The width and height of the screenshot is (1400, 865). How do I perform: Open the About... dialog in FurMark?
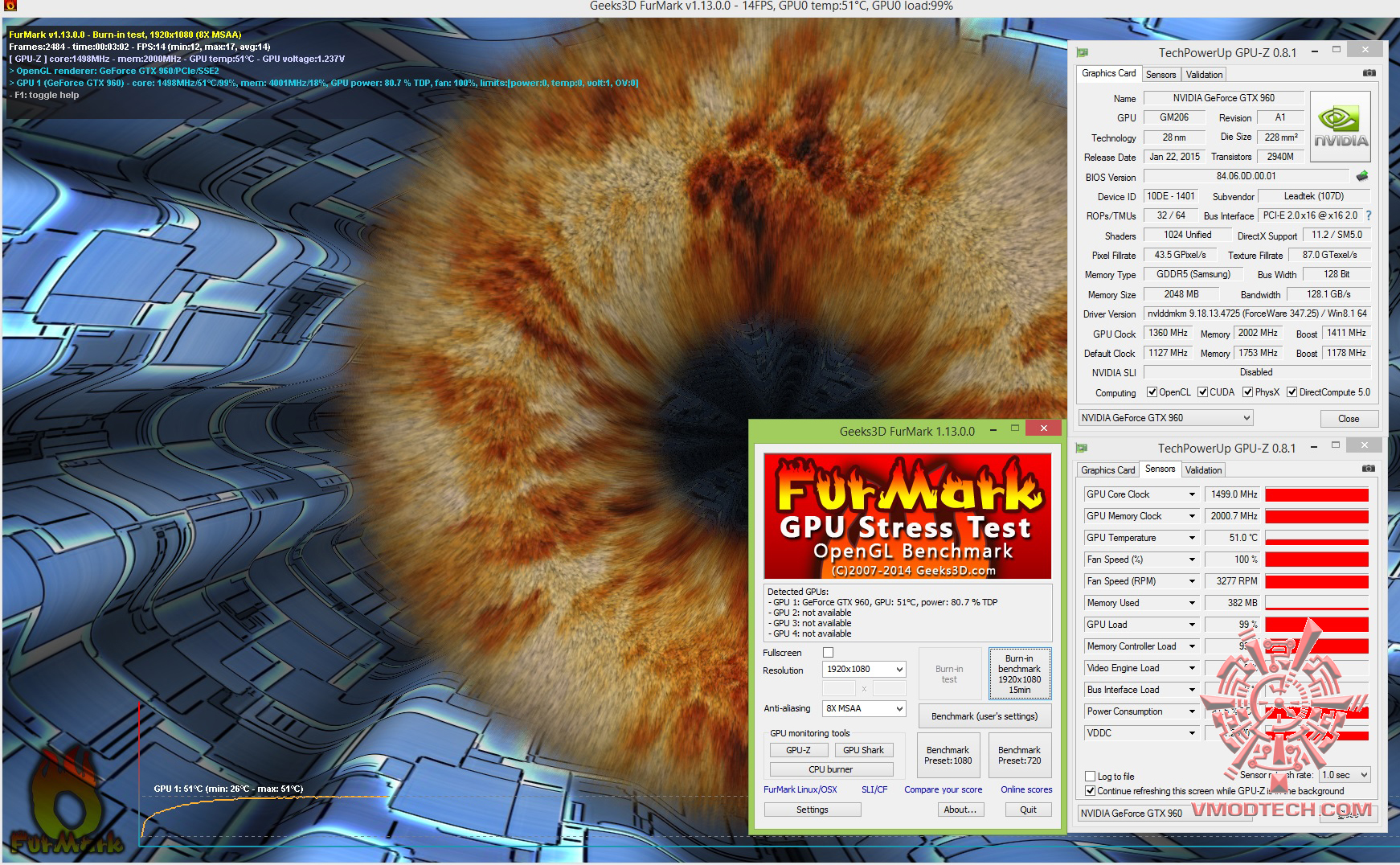click(x=960, y=810)
